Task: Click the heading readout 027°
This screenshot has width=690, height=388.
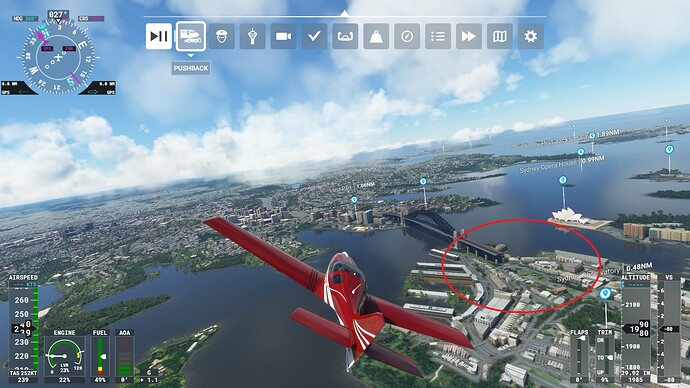Action: pyautogui.click(x=59, y=15)
